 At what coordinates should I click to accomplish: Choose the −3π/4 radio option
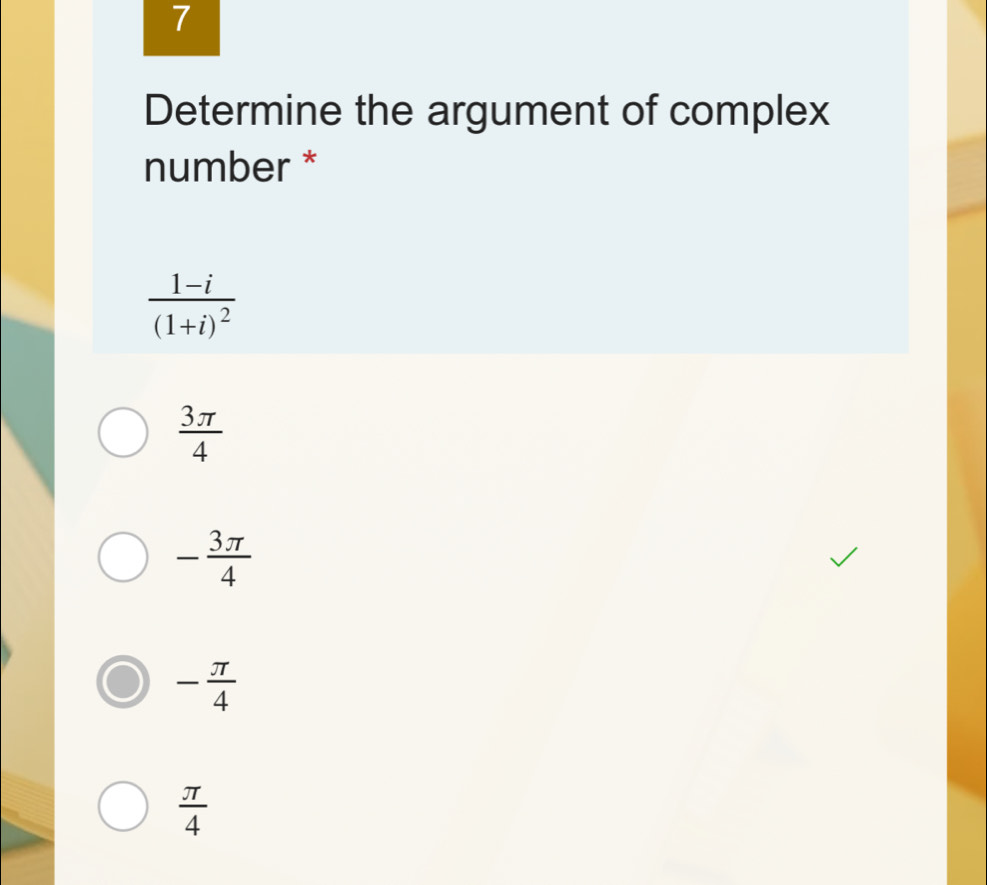(123, 557)
